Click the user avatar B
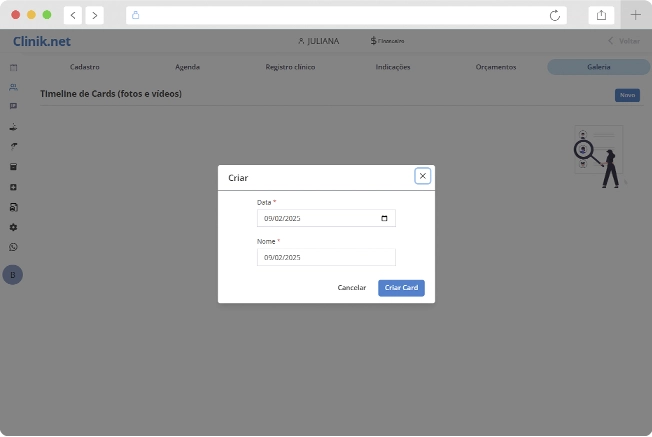The image size is (652, 437). tap(13, 275)
